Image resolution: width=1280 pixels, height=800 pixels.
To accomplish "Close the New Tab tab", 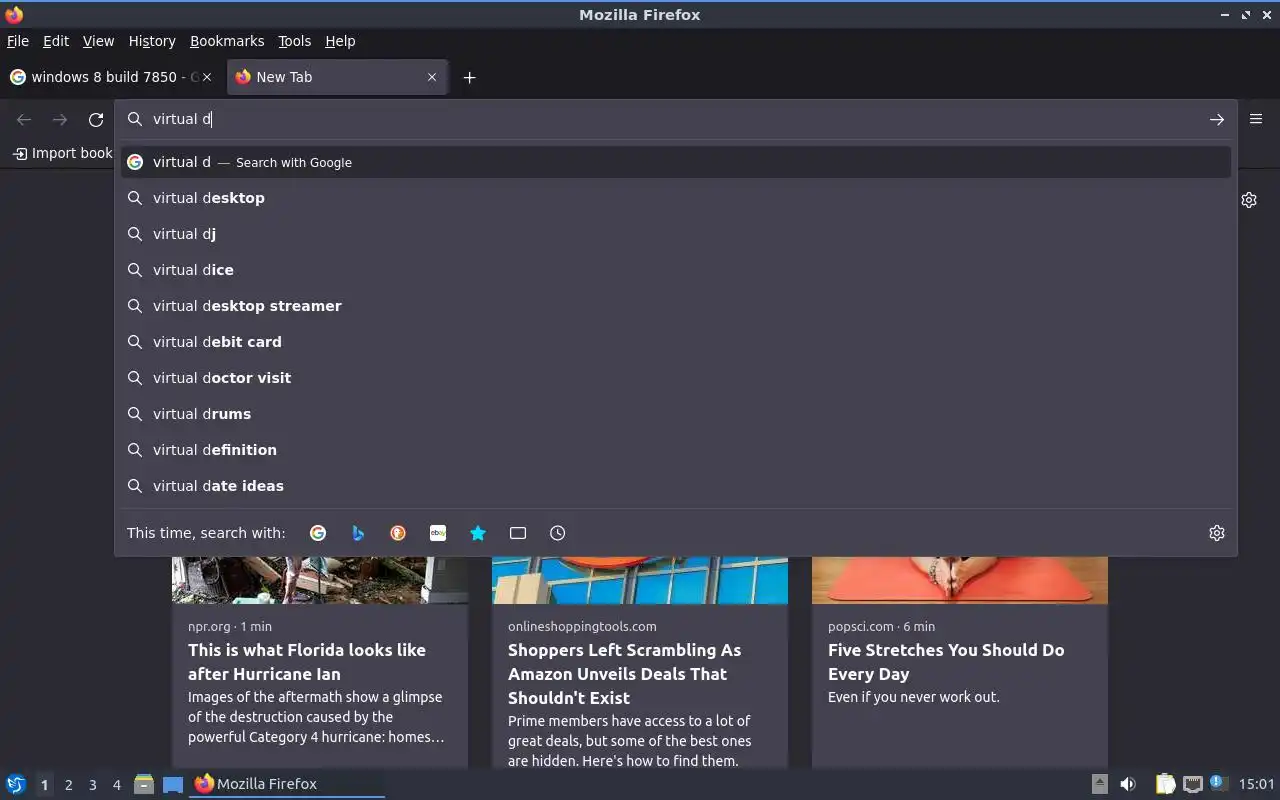I will pos(432,77).
